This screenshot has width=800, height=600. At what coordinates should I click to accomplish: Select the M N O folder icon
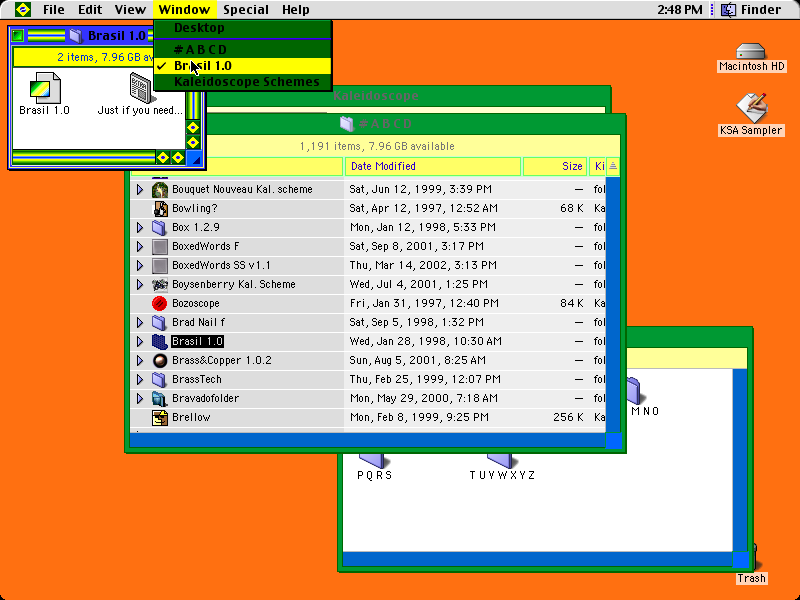pos(634,390)
